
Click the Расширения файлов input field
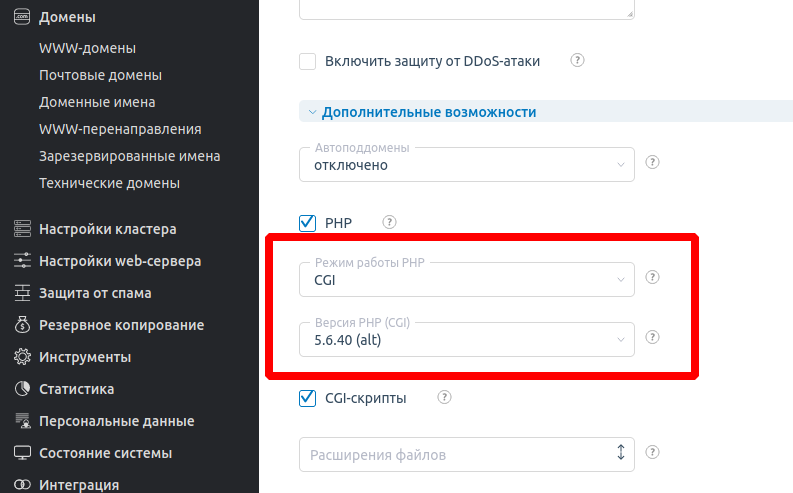coord(455,454)
